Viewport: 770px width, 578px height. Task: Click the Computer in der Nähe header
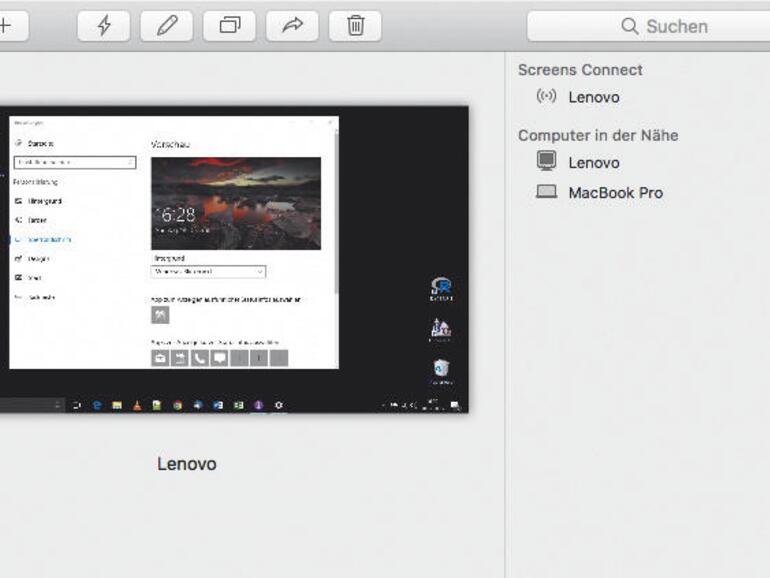(598, 135)
